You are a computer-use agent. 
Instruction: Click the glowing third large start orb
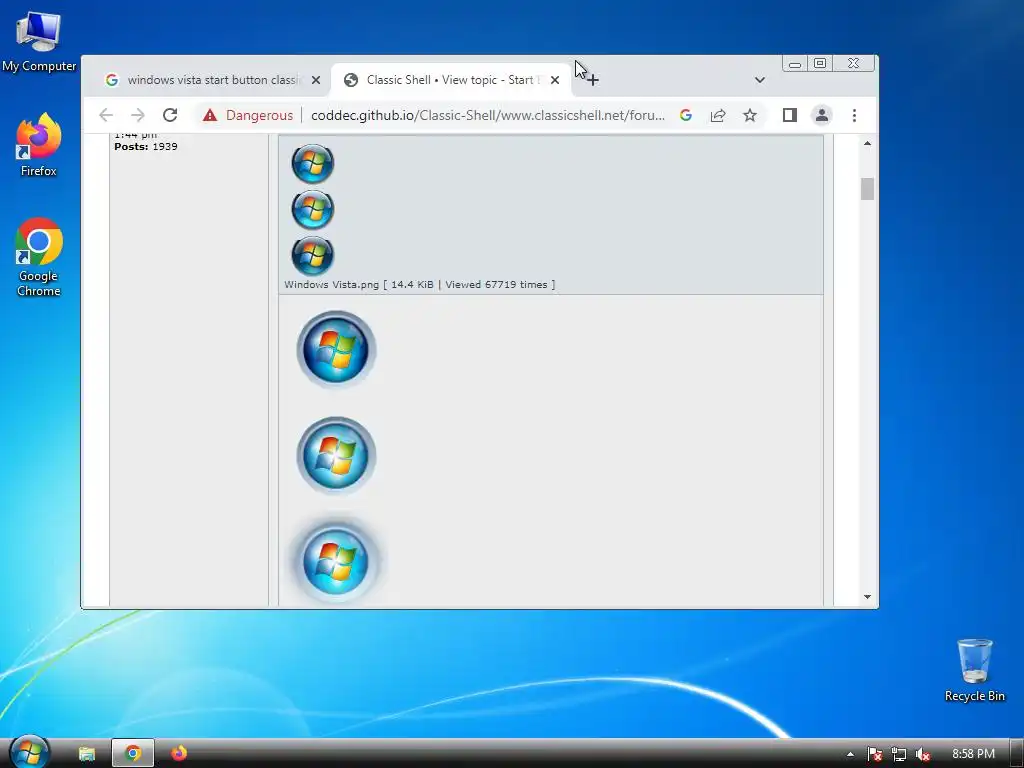tap(336, 562)
